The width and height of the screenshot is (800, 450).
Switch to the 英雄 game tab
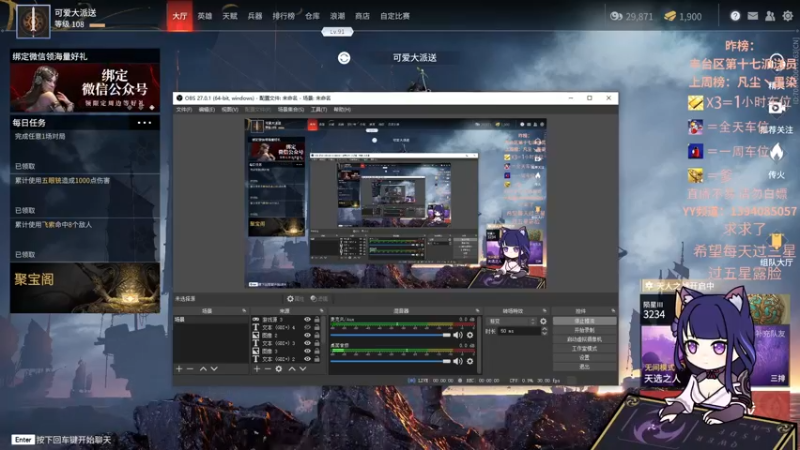tap(205, 16)
